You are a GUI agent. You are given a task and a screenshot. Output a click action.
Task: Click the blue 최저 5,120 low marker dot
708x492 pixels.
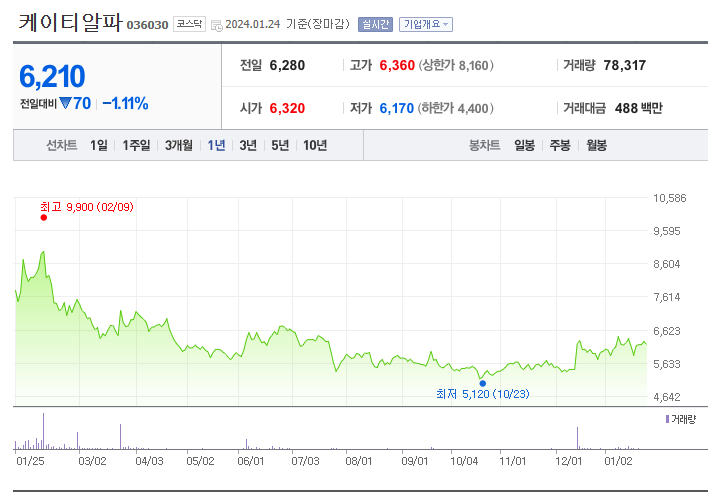click(x=483, y=383)
